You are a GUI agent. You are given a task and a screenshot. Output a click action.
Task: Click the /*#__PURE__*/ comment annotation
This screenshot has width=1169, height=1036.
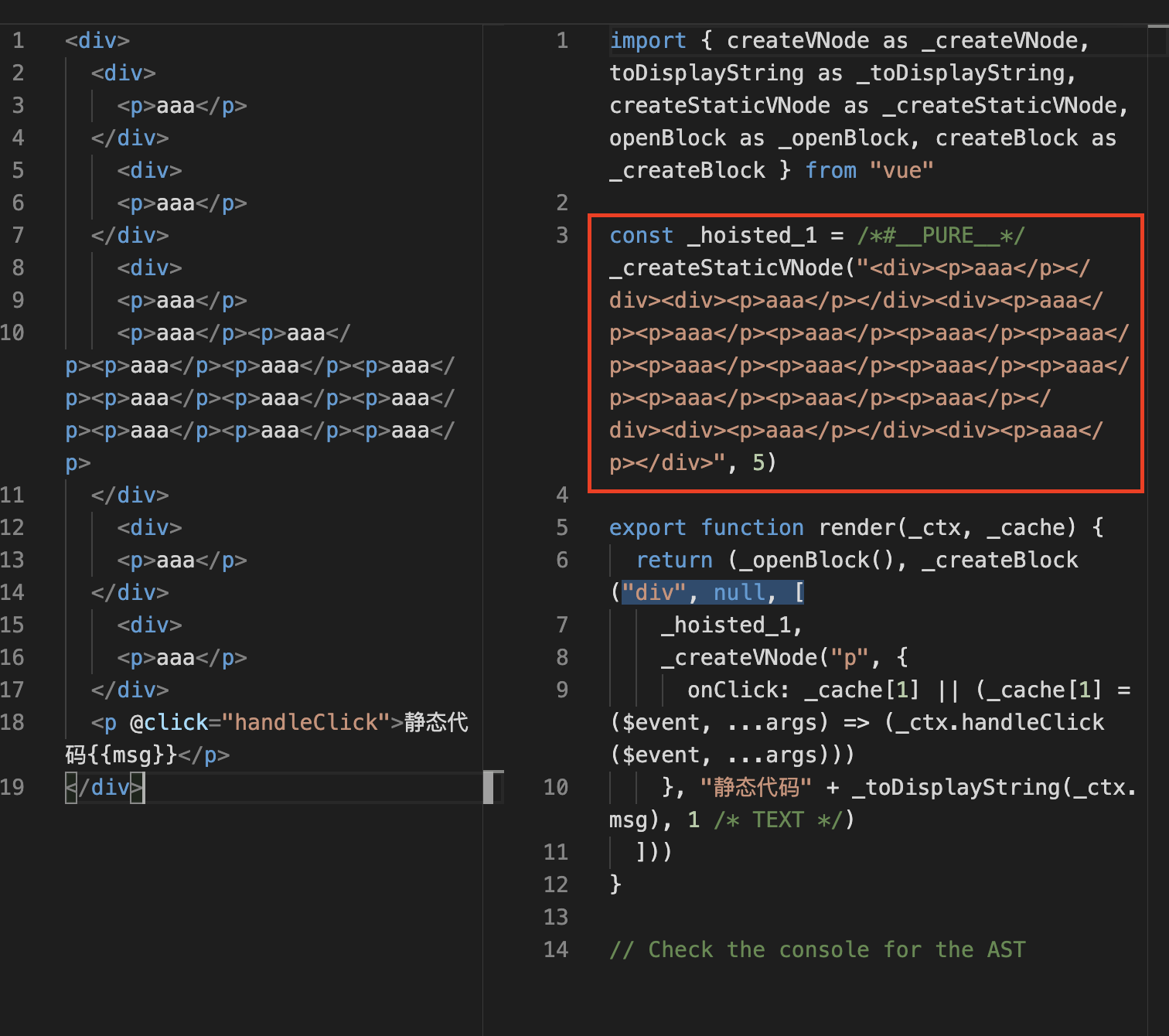click(941, 235)
